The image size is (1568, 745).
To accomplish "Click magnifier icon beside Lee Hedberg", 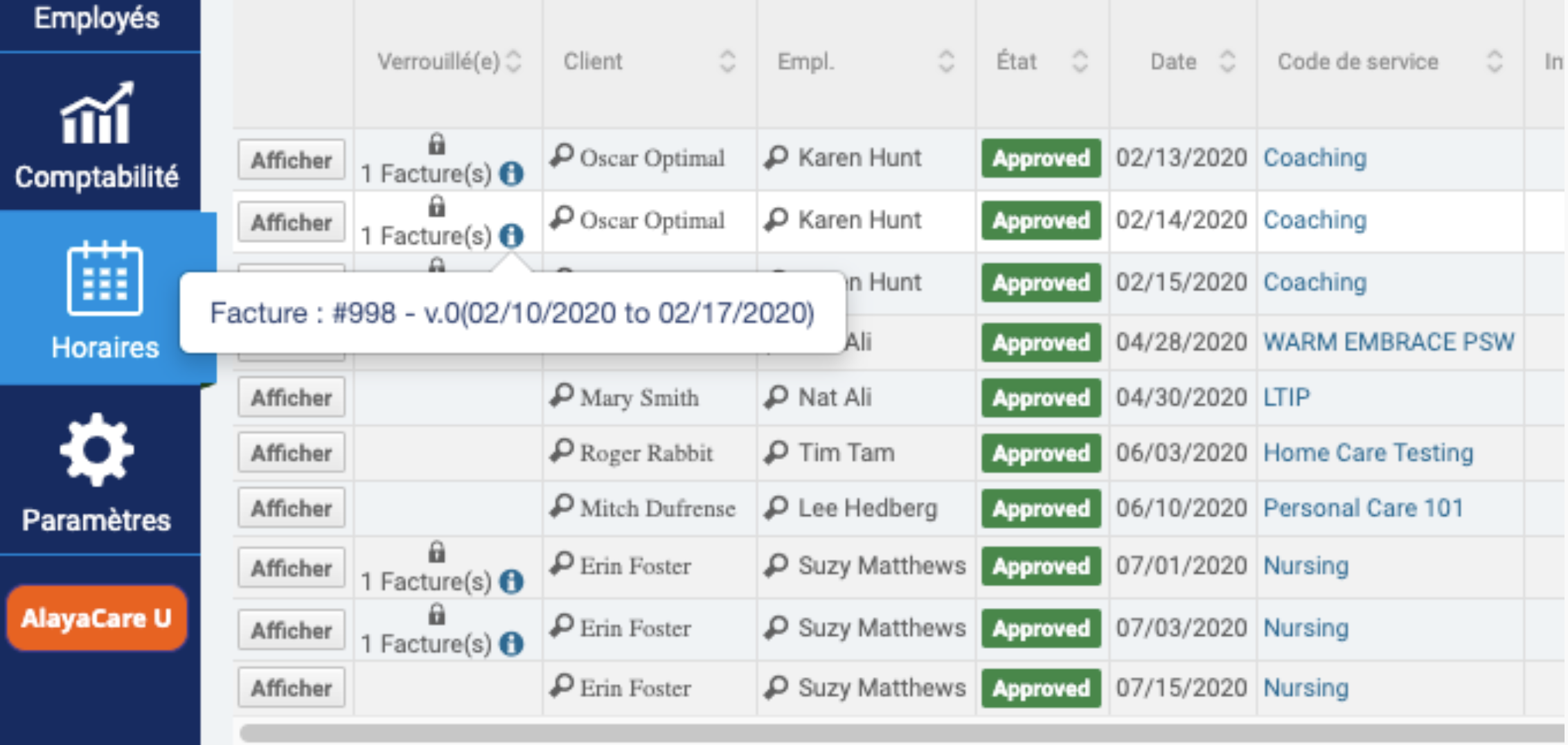I will (776, 508).
